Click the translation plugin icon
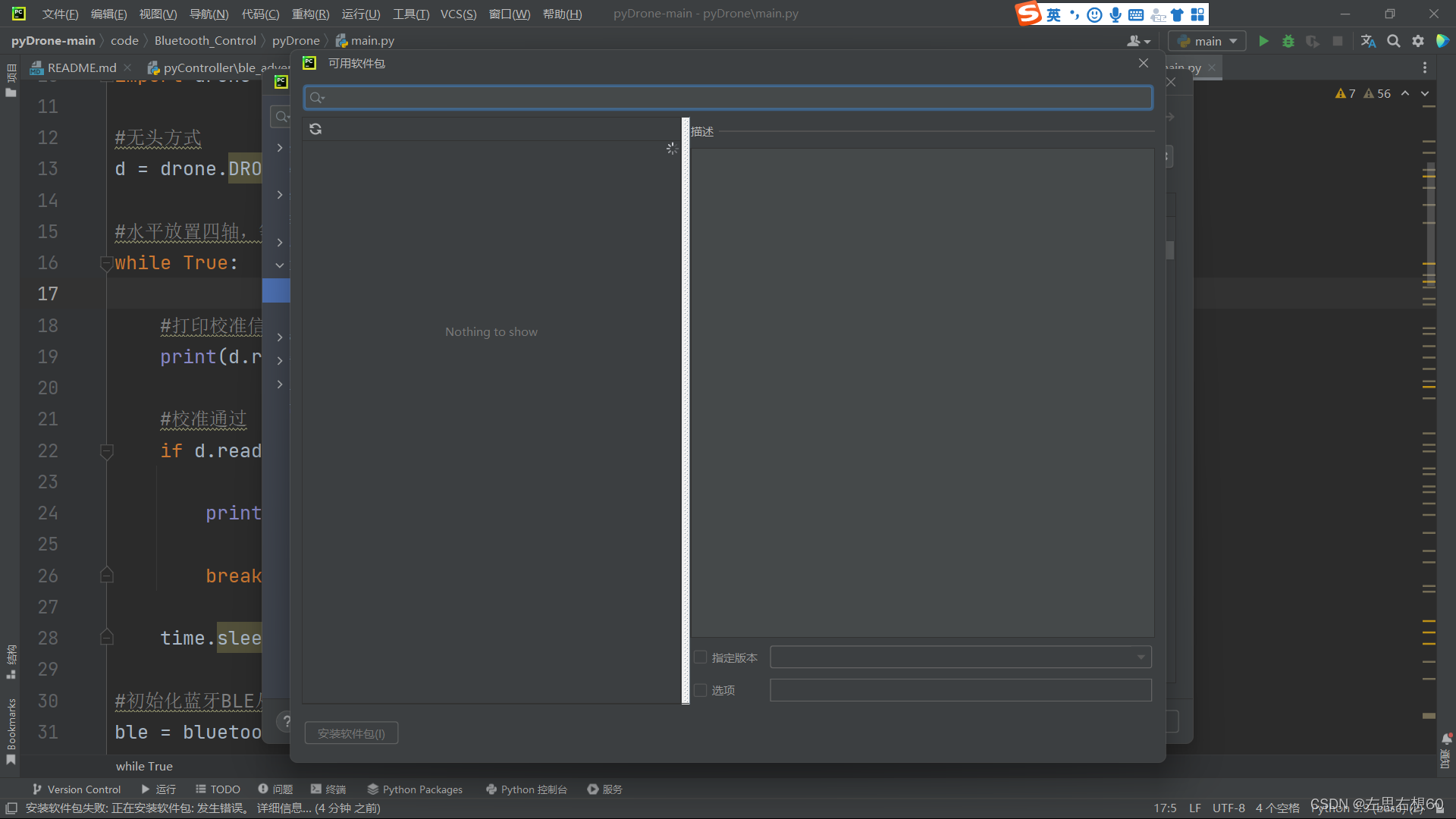This screenshot has width=1456, height=819. tap(1368, 41)
